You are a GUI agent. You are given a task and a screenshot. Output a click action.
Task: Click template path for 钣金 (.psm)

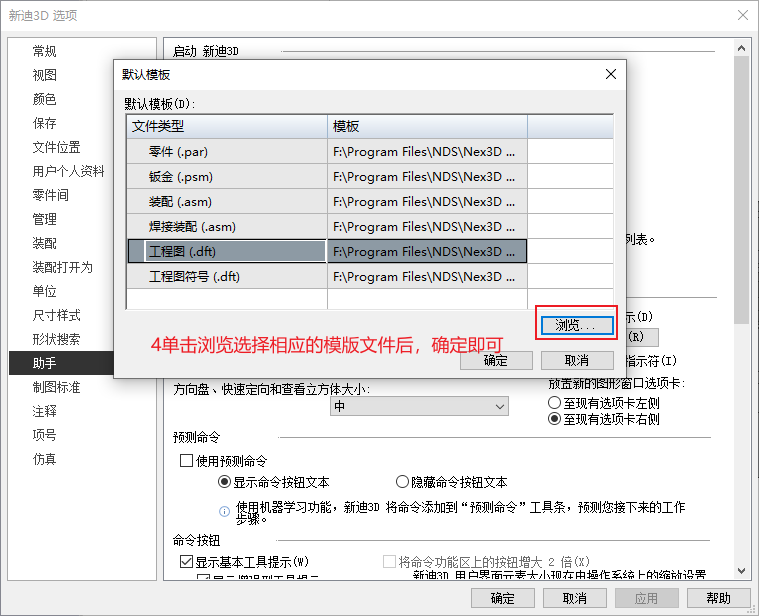tap(427, 177)
